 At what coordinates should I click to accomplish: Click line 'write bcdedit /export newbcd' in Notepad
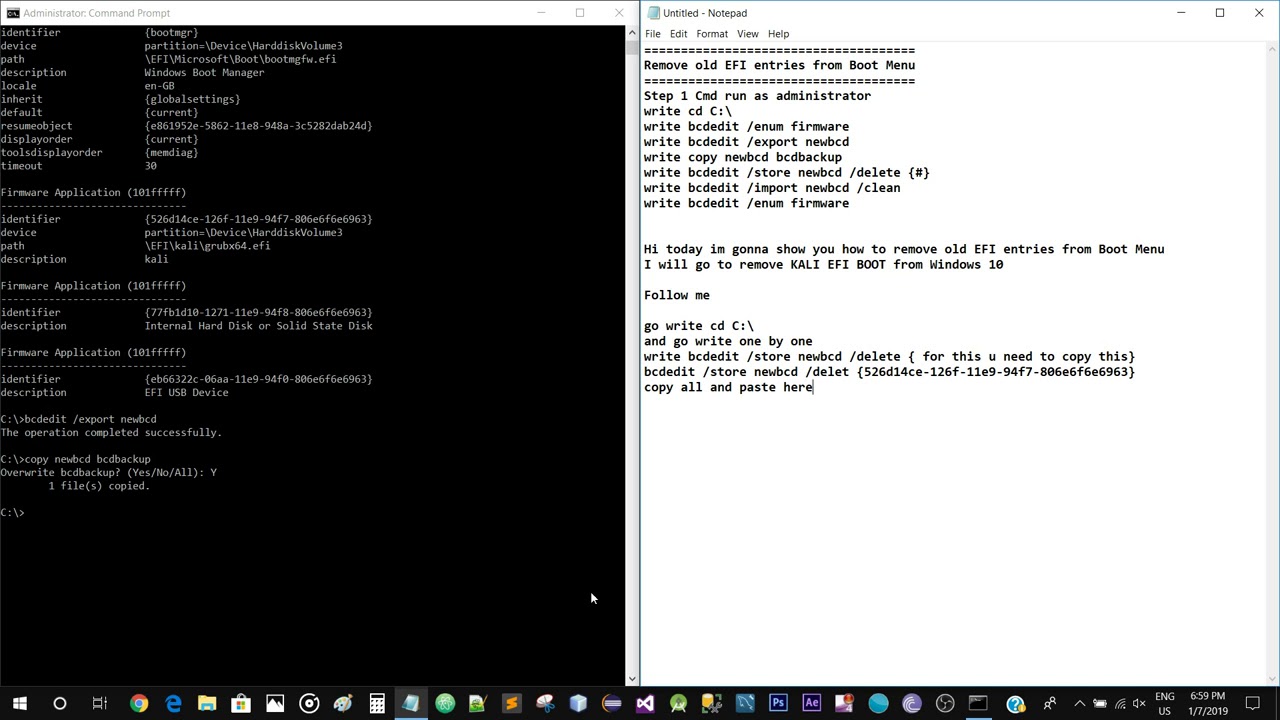pyautogui.click(x=746, y=142)
